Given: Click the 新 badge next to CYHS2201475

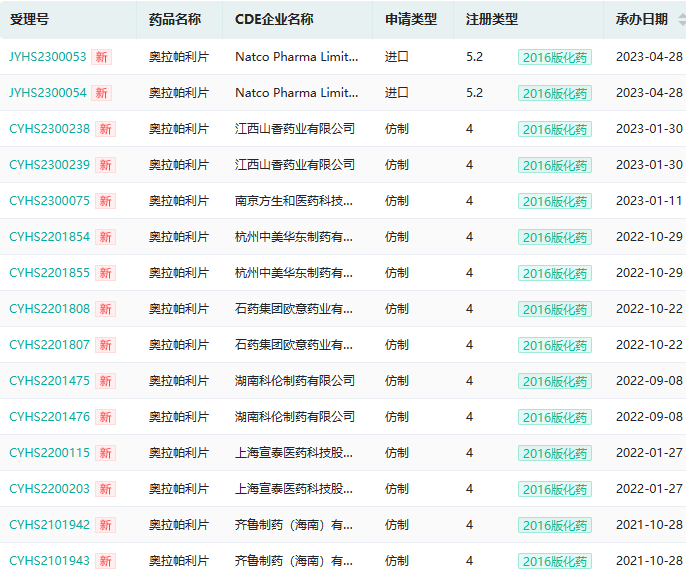Looking at the screenshot, I should click(x=105, y=381).
